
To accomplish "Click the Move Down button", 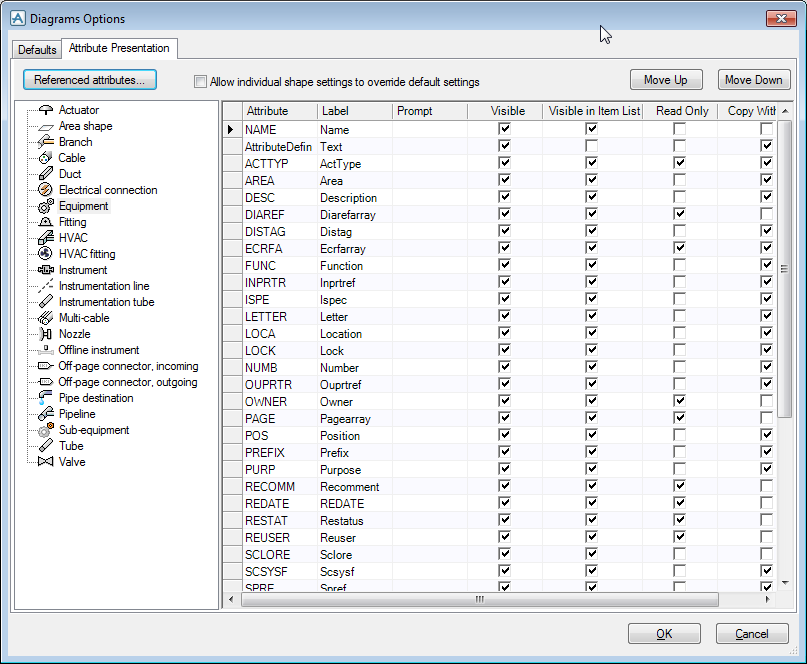I will tap(753, 80).
